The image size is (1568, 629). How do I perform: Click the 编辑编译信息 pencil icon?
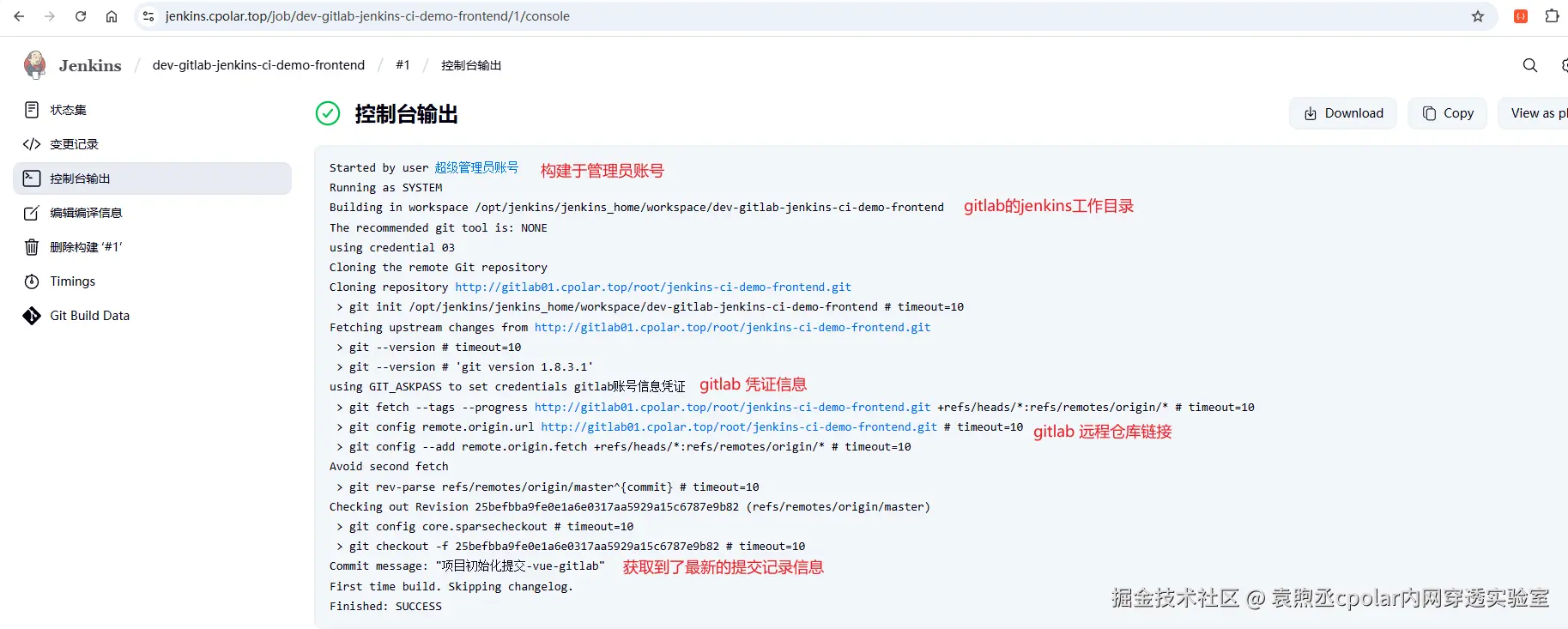click(x=32, y=213)
